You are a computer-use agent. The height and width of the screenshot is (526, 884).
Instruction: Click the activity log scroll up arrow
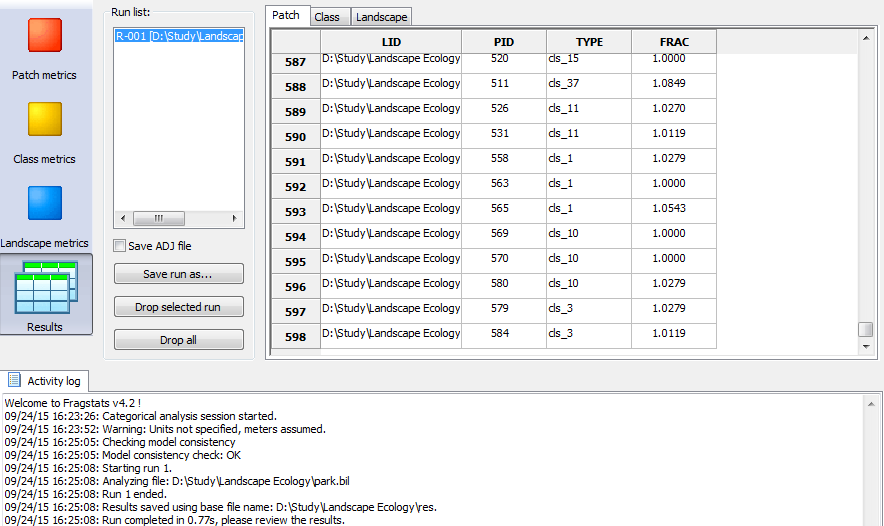pos(871,404)
